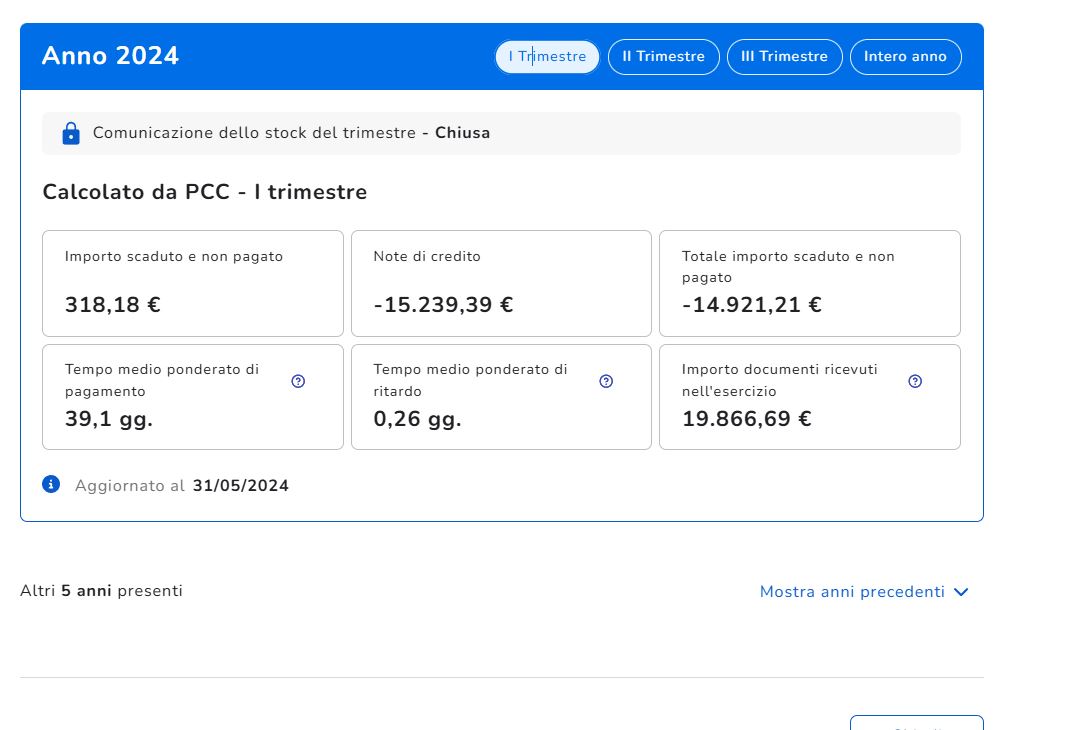Click the Mostra anni precedenti link
1073x730 pixels.
(x=852, y=592)
